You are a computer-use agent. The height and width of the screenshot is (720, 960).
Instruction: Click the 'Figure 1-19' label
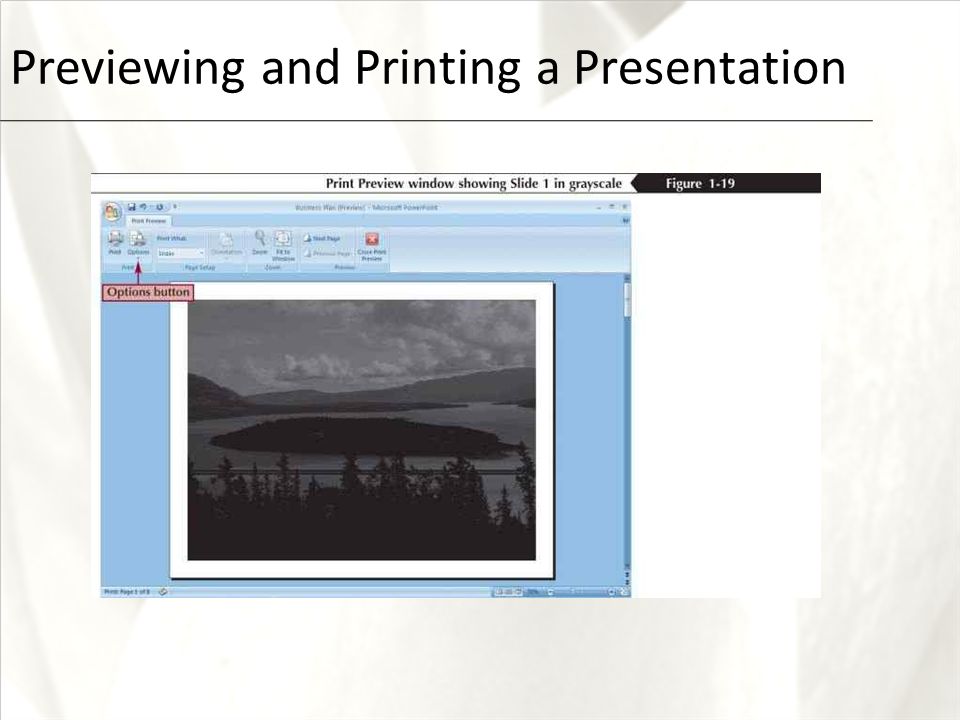point(700,183)
